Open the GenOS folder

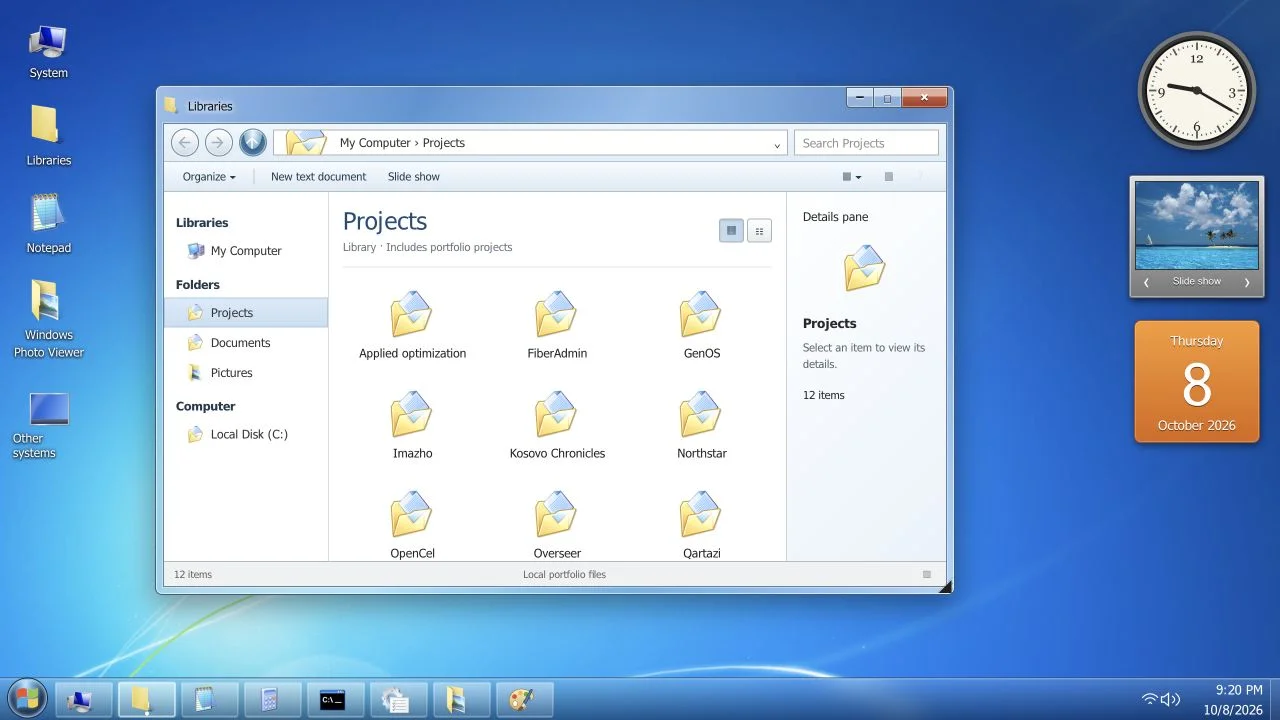tap(701, 326)
